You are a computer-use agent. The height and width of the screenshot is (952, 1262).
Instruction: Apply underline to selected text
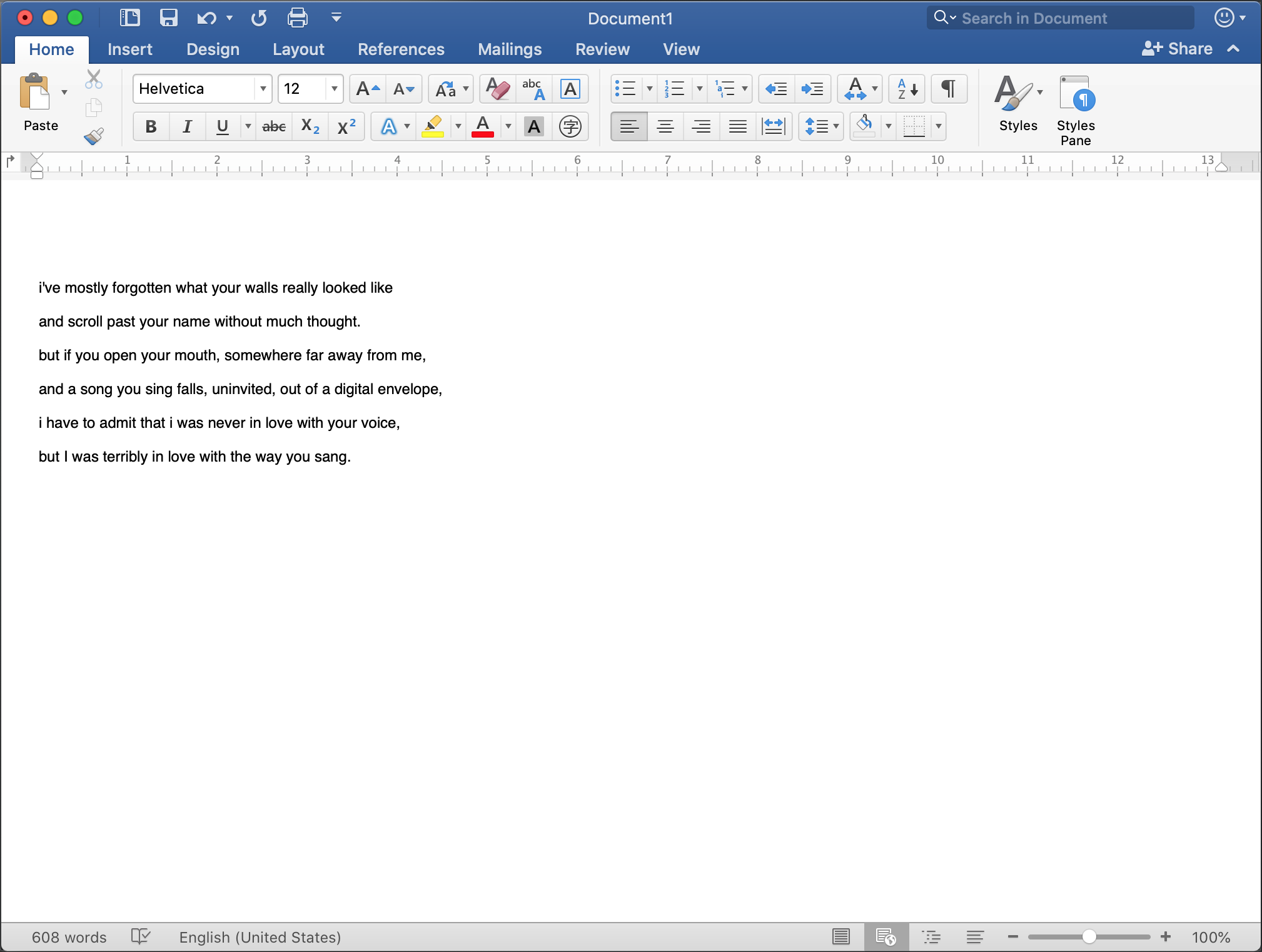(222, 126)
